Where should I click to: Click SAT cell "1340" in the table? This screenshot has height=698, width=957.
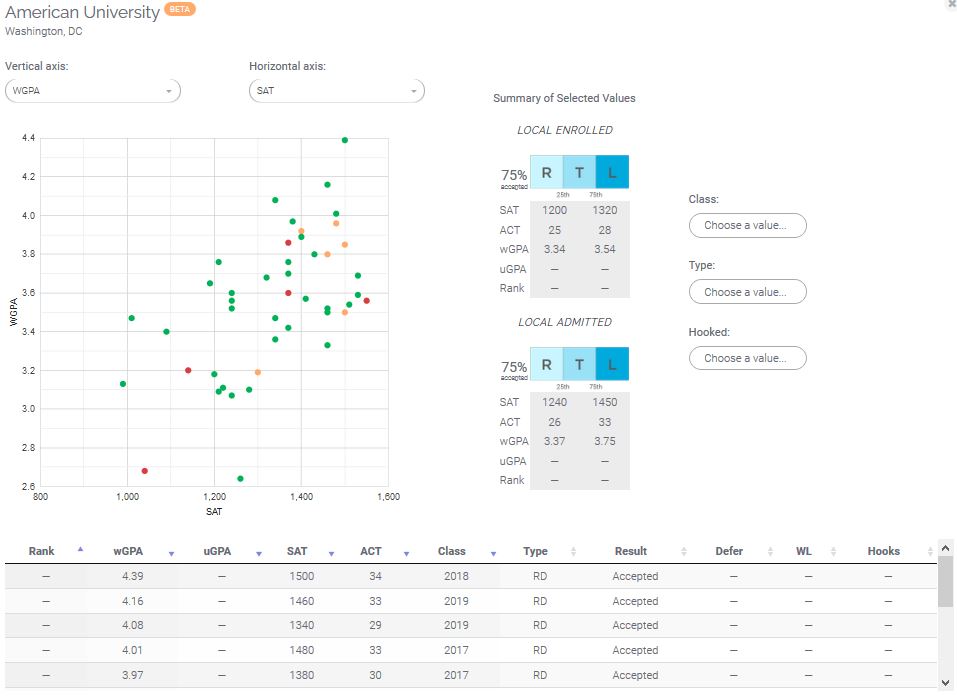point(302,625)
